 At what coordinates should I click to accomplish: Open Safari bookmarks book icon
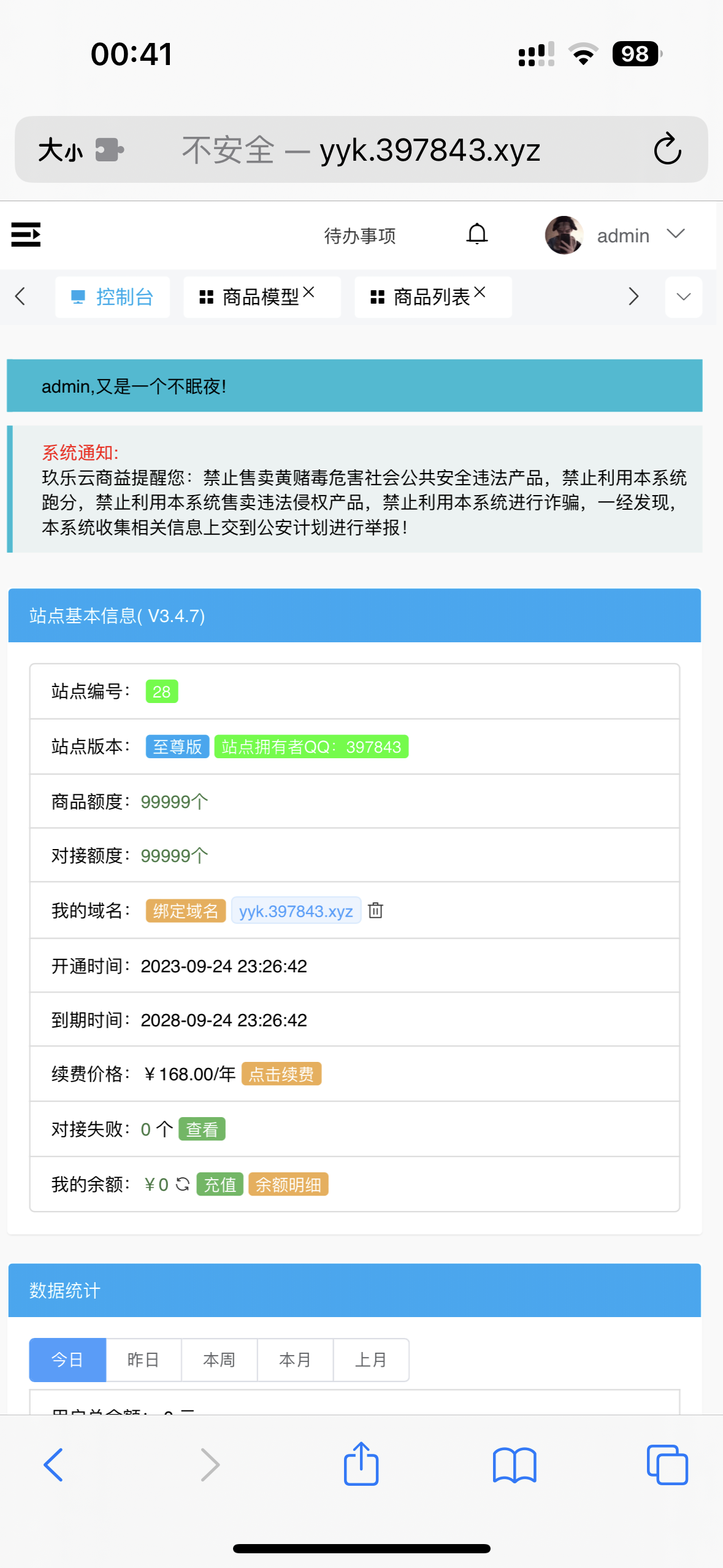514,1464
